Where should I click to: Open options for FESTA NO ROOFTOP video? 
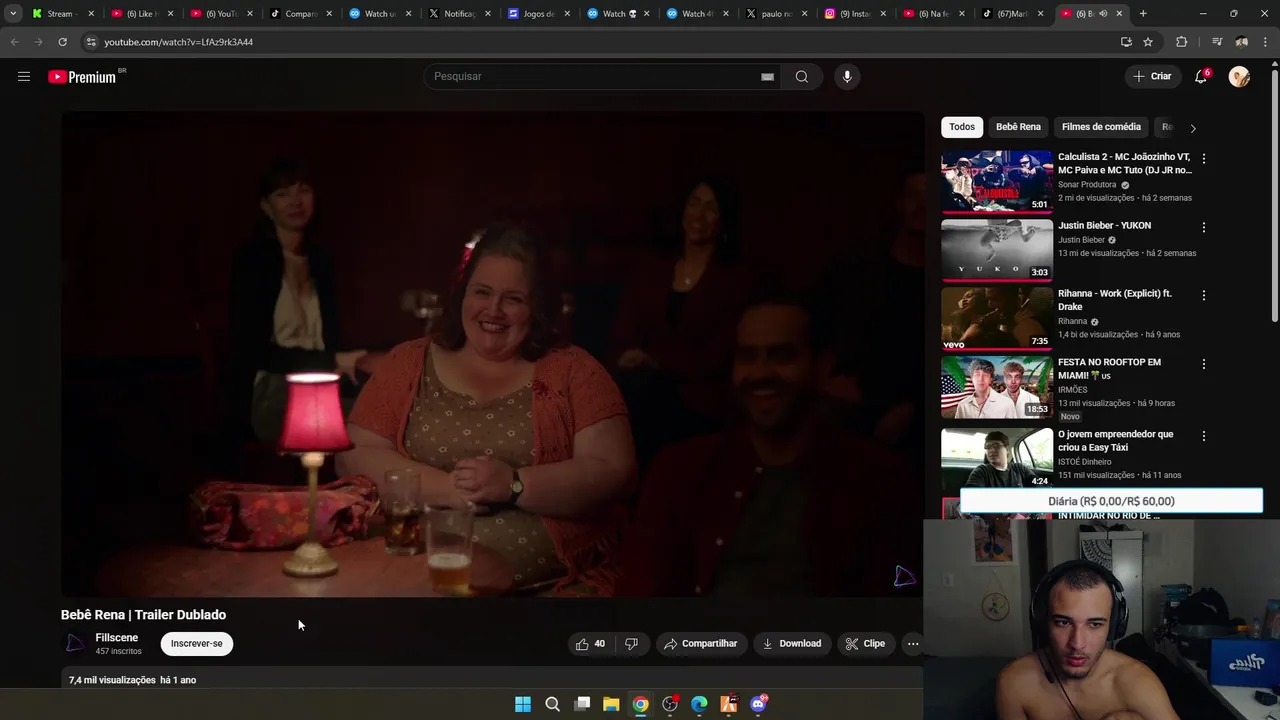click(x=1203, y=364)
